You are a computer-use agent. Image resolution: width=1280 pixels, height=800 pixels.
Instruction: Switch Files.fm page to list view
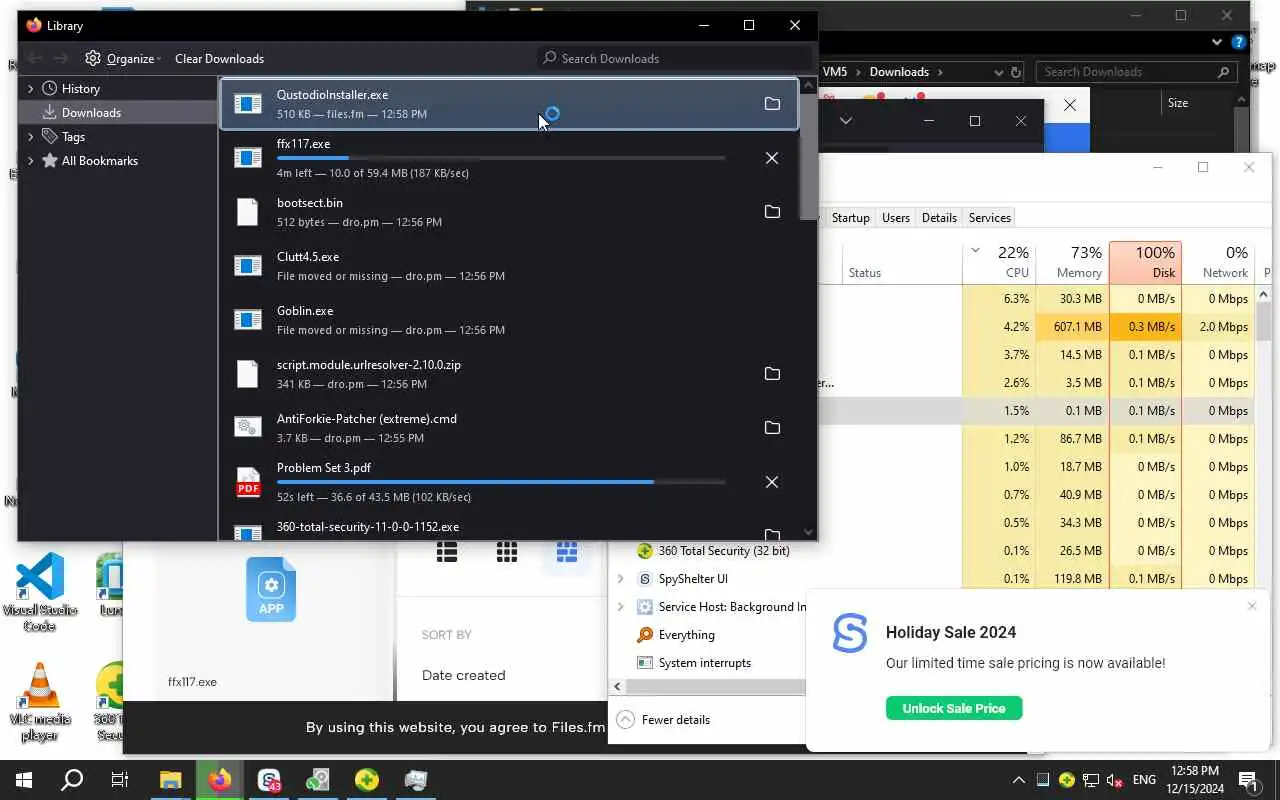[447, 552]
